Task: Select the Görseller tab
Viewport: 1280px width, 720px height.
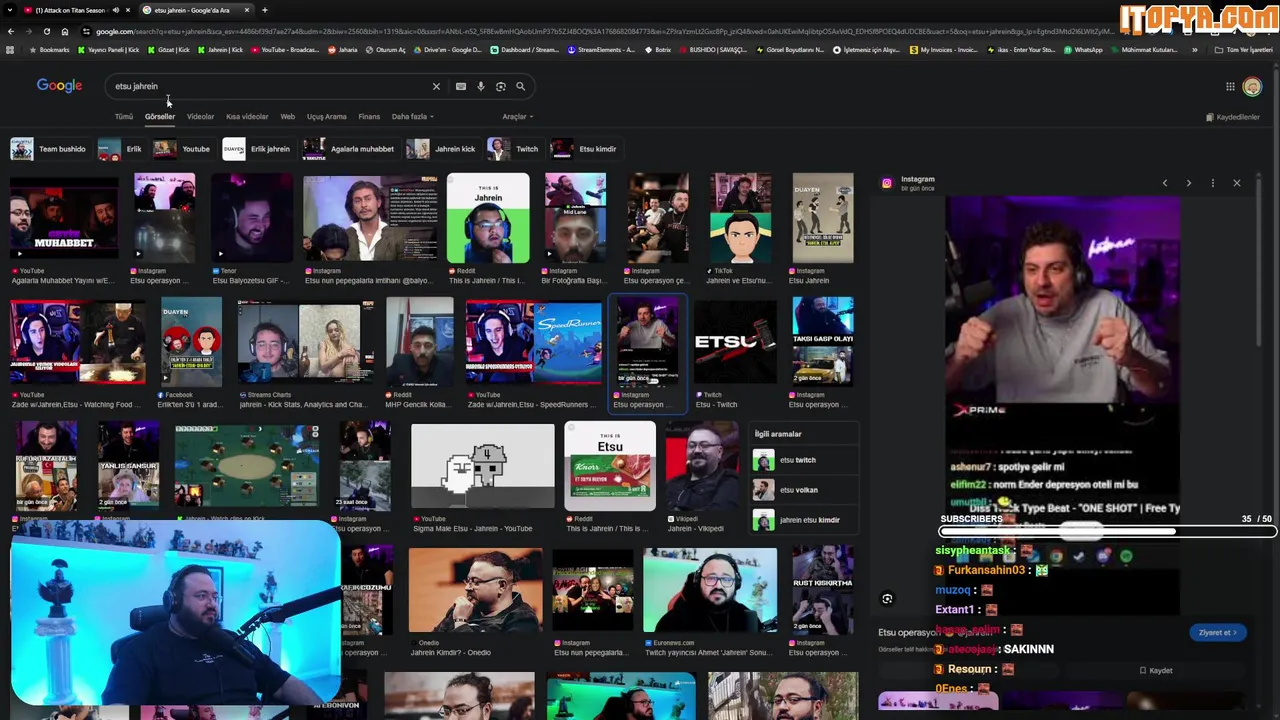Action: click(160, 117)
